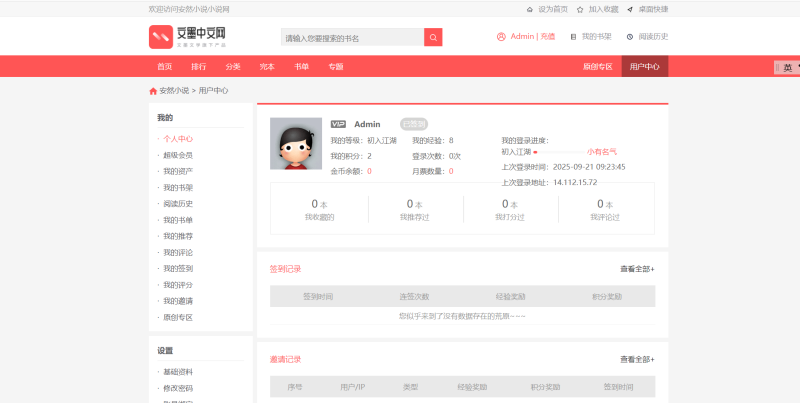
Task: Click the clock icon beside 阅读历史
Action: coord(630,37)
